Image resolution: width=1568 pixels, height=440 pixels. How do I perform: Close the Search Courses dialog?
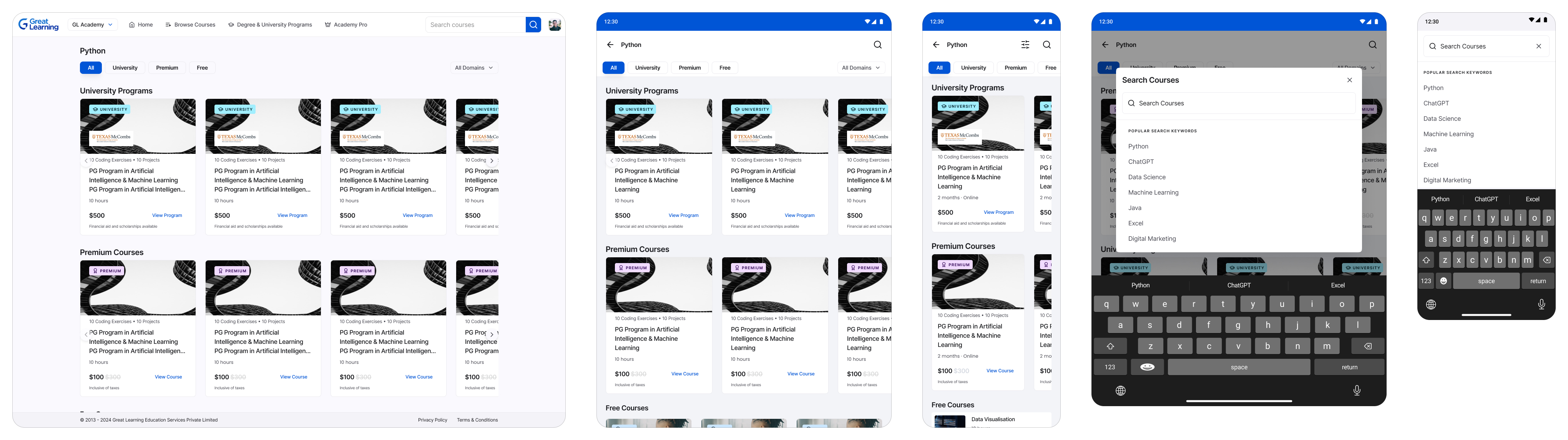click(1349, 80)
